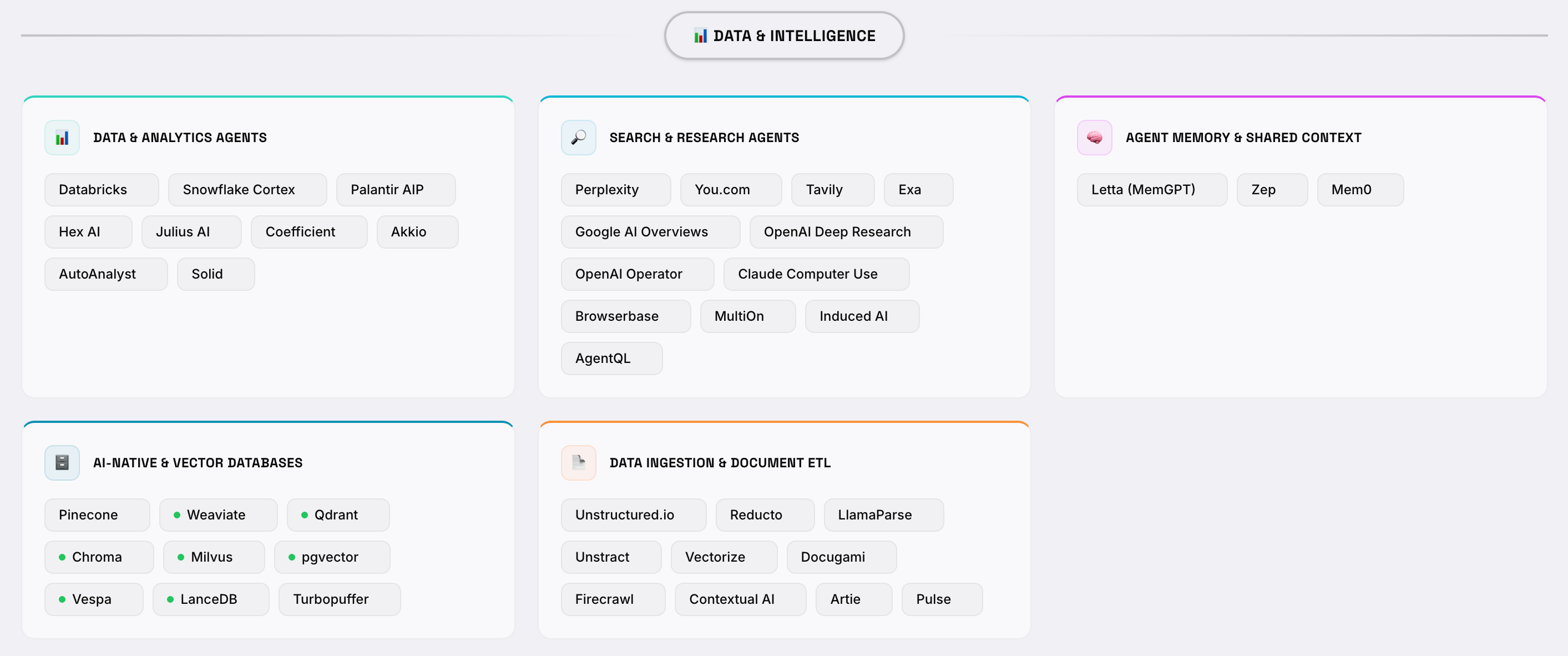
Task: Click the file cabinet icon for Vector Databases
Action: tap(62, 462)
